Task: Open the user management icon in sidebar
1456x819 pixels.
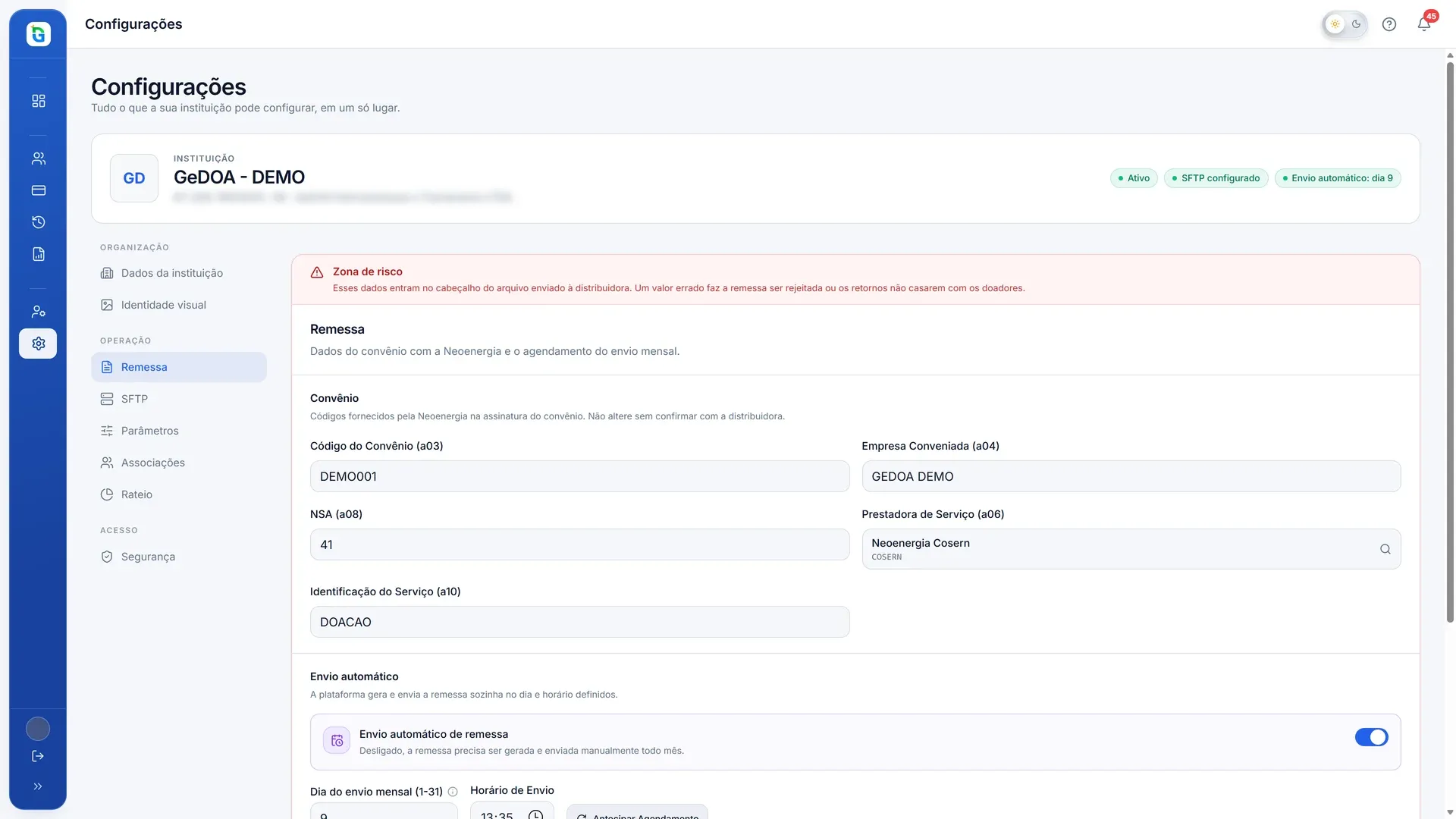Action: [39, 312]
